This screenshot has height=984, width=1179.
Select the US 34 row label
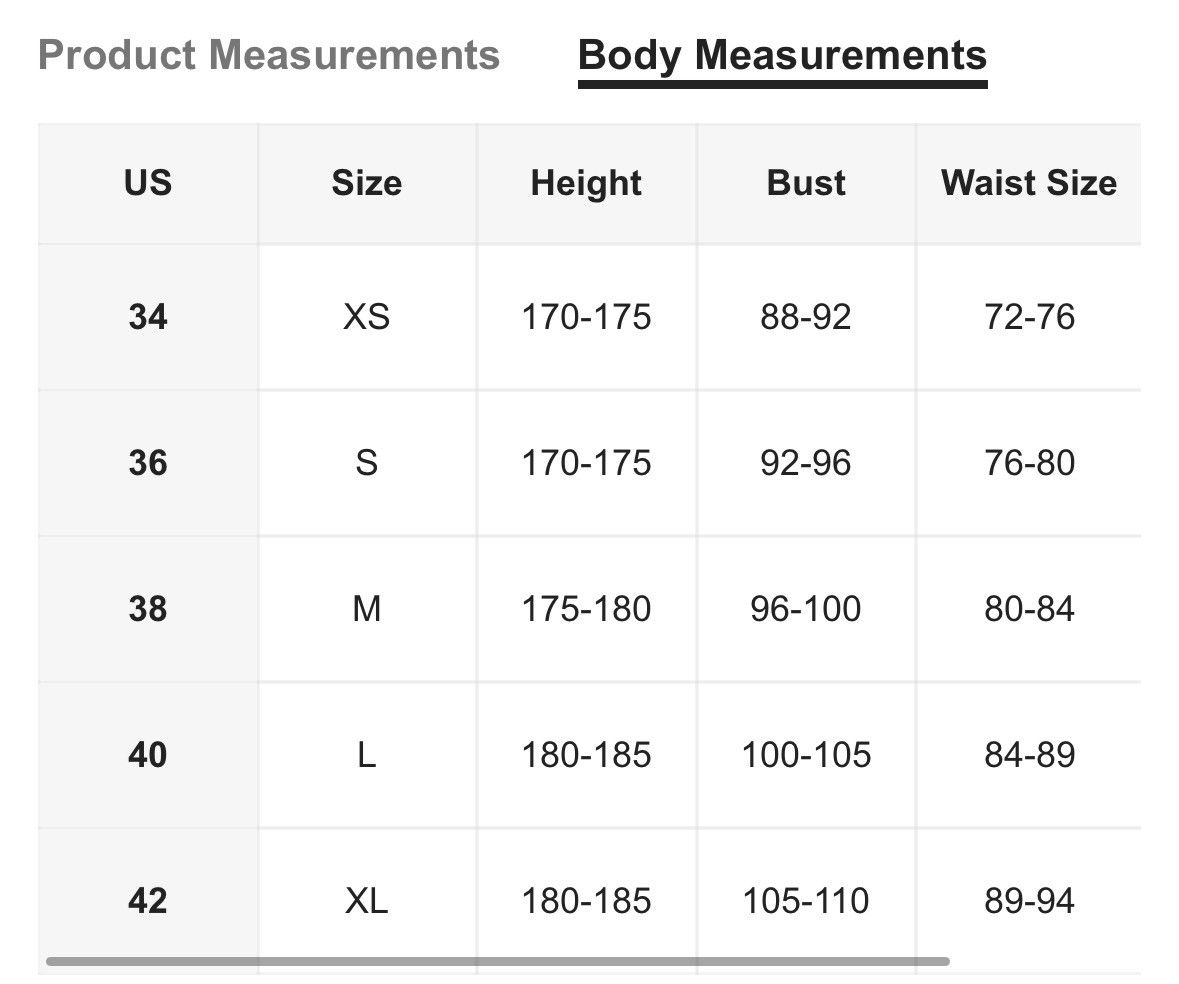tap(148, 316)
